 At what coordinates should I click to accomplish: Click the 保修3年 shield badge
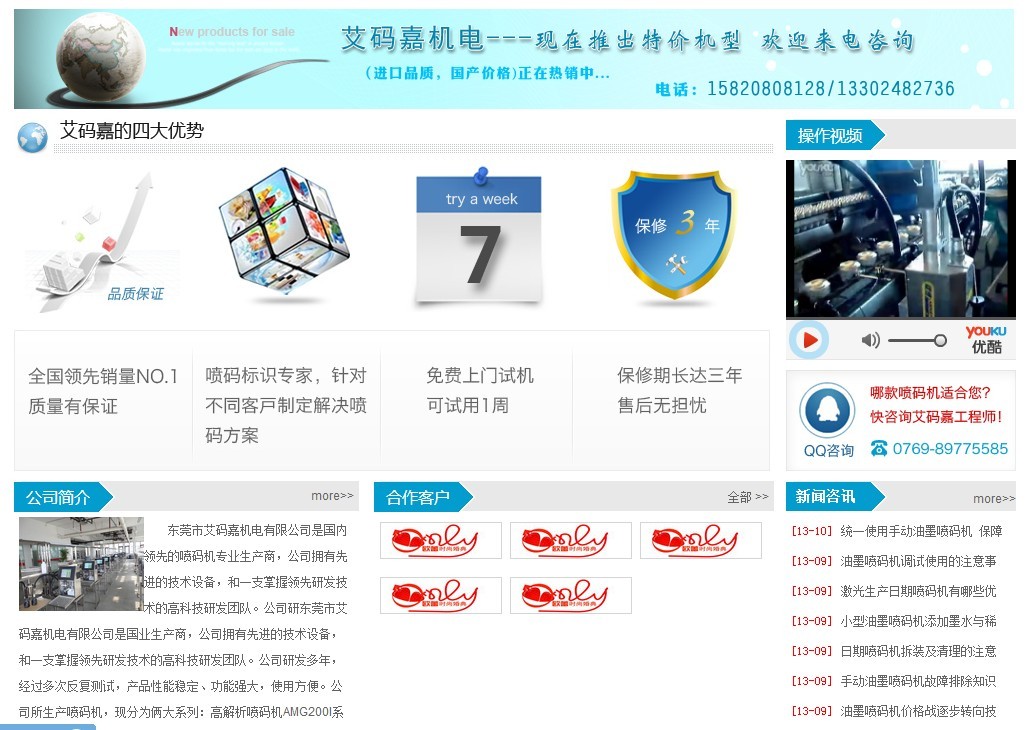[675, 236]
